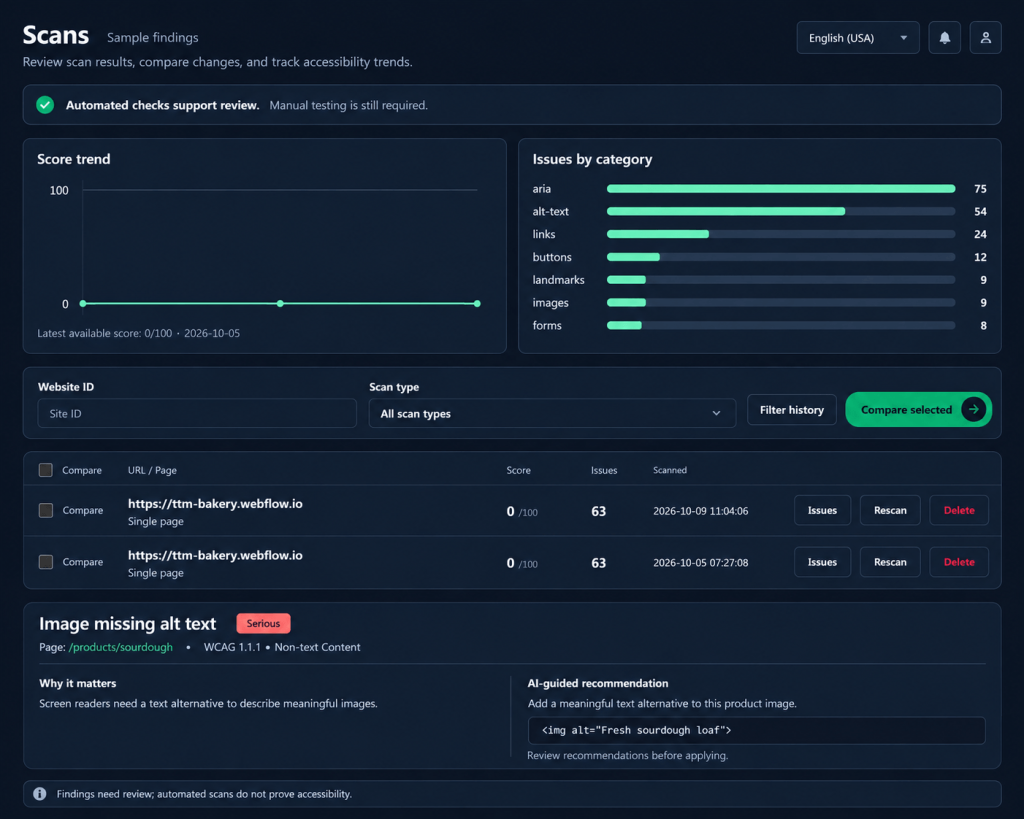
Task: Click the Serious severity badge
Action: 263,624
